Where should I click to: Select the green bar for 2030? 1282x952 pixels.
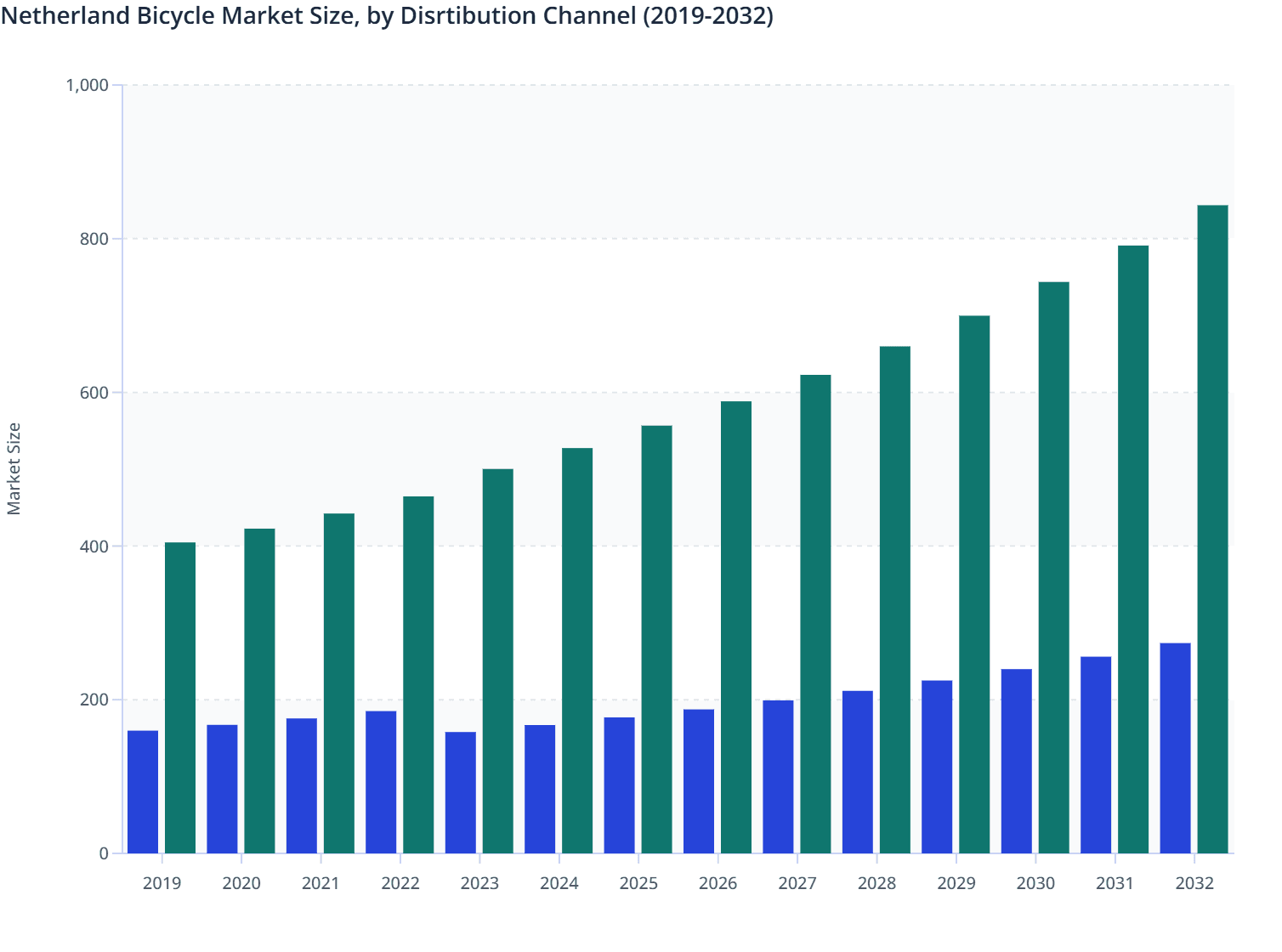coord(1052,569)
